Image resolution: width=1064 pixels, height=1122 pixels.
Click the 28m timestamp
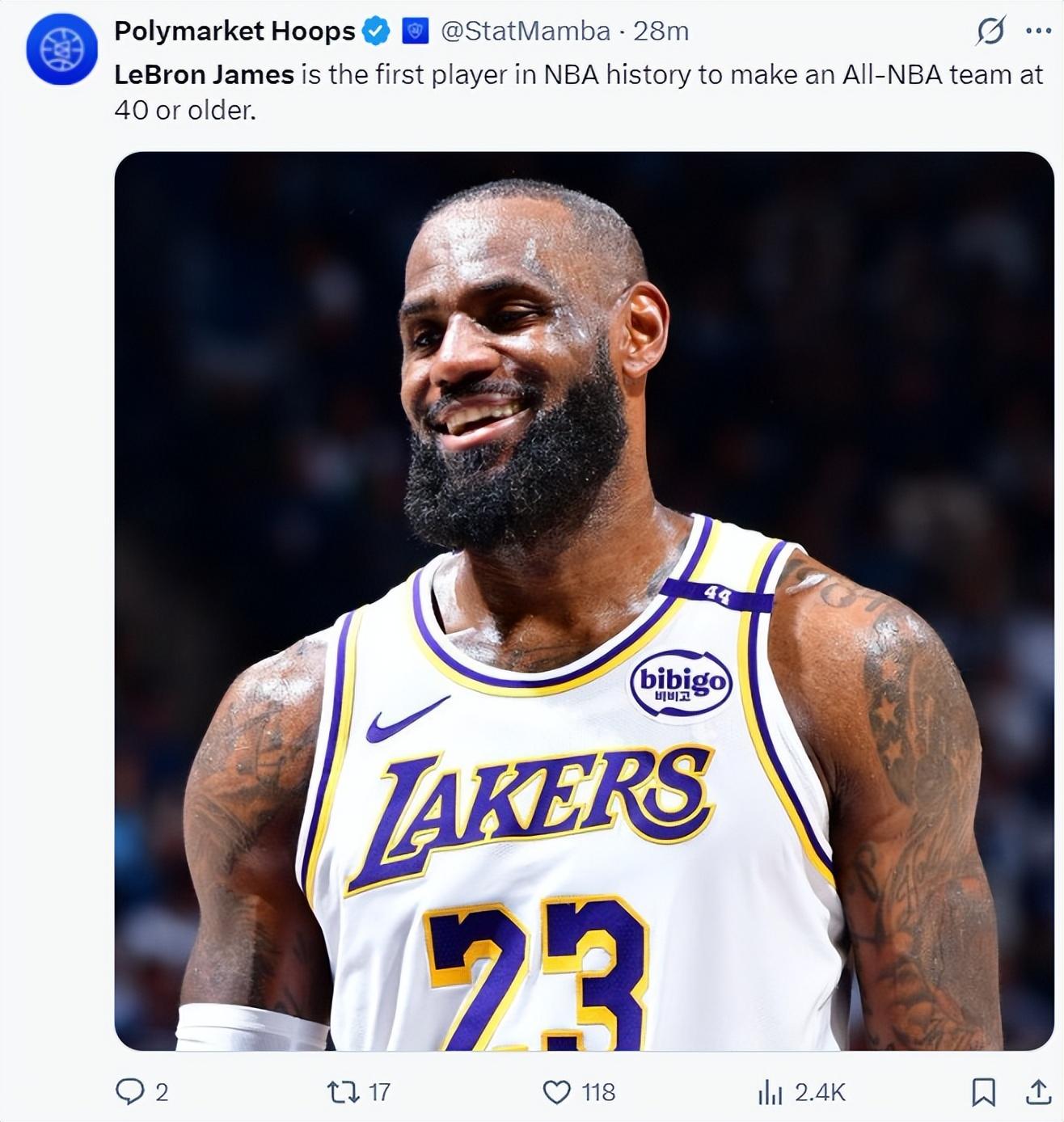661,32
